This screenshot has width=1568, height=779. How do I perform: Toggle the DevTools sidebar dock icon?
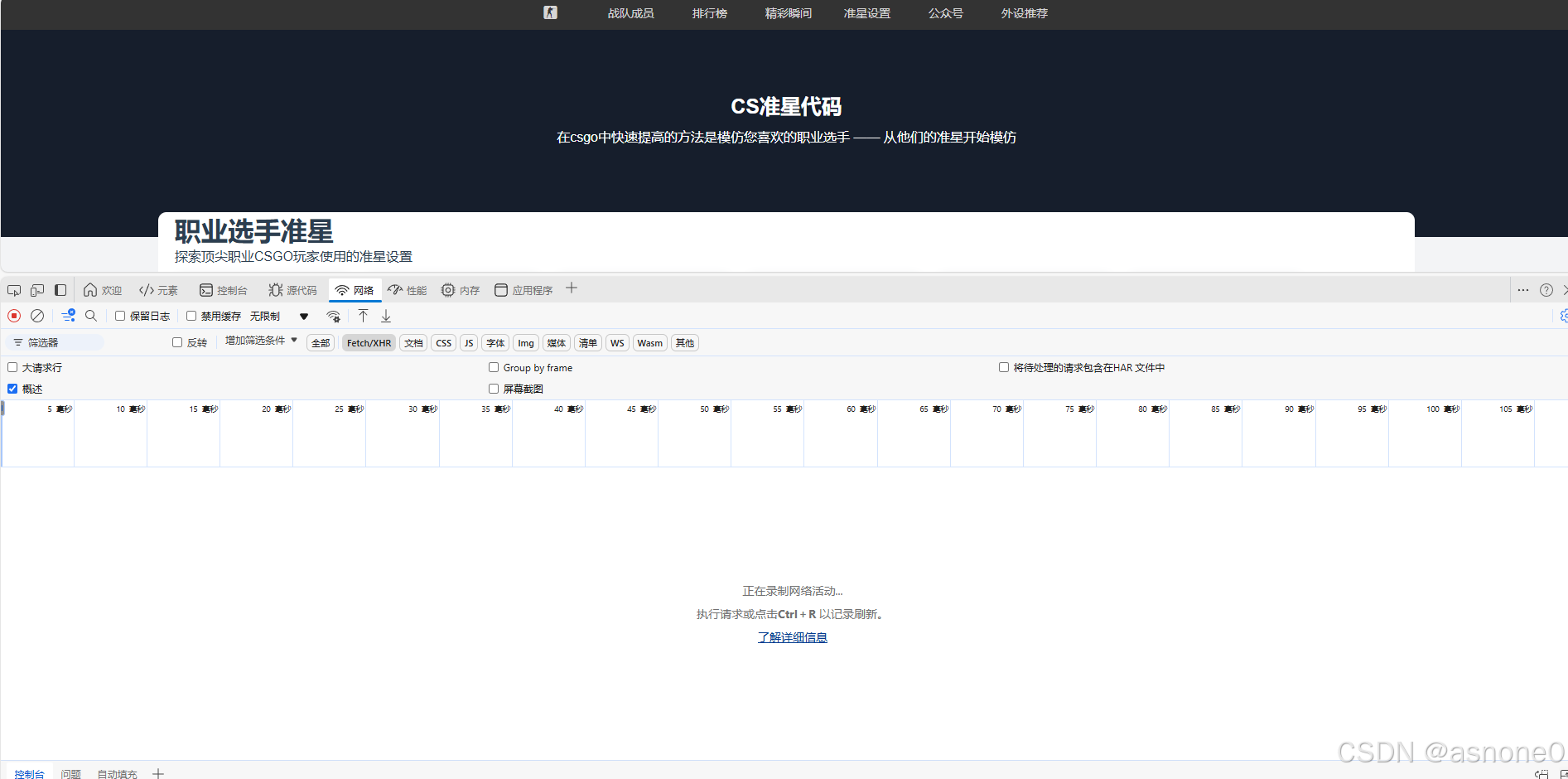pyautogui.click(x=60, y=290)
